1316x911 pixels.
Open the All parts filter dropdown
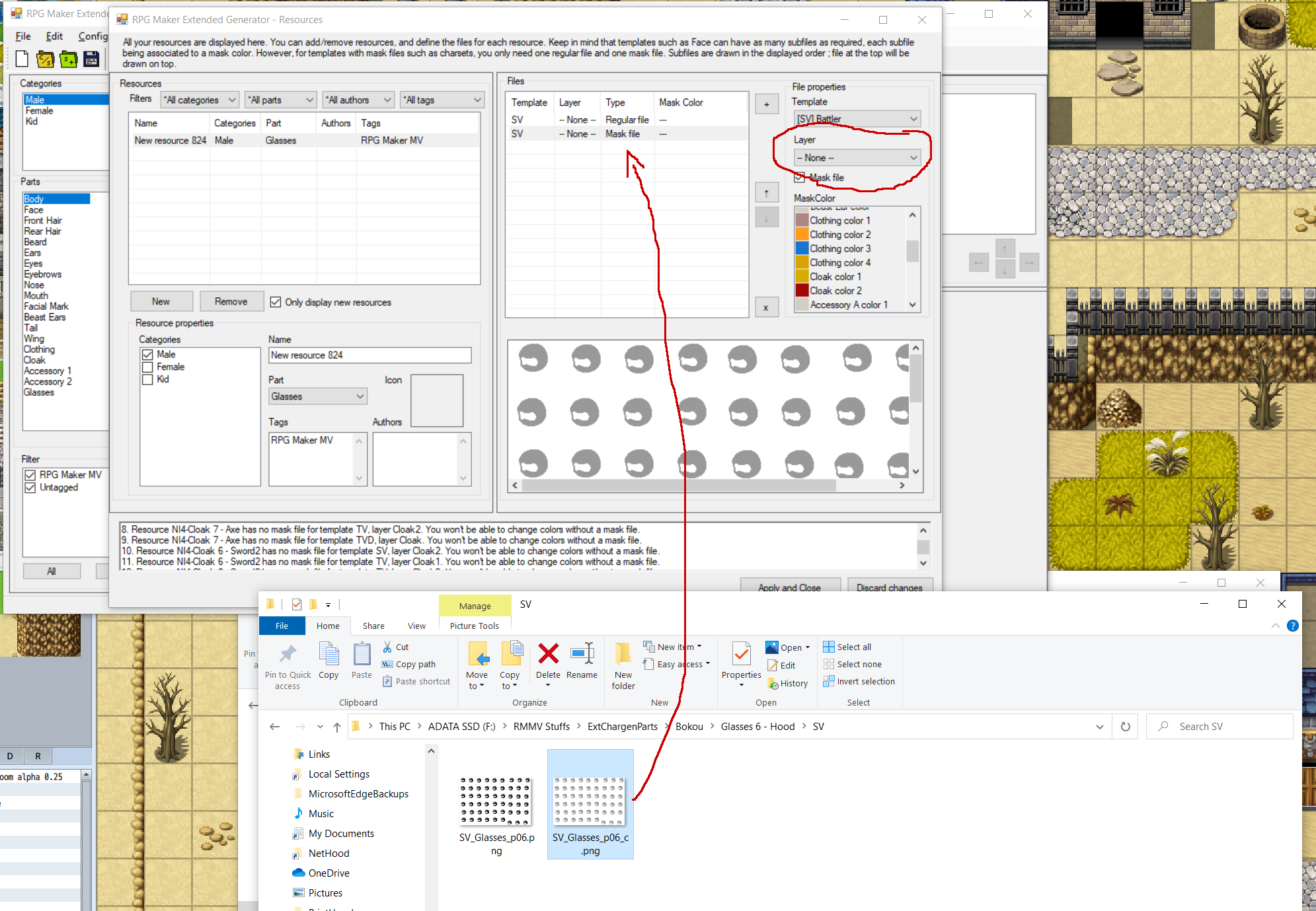coord(280,100)
